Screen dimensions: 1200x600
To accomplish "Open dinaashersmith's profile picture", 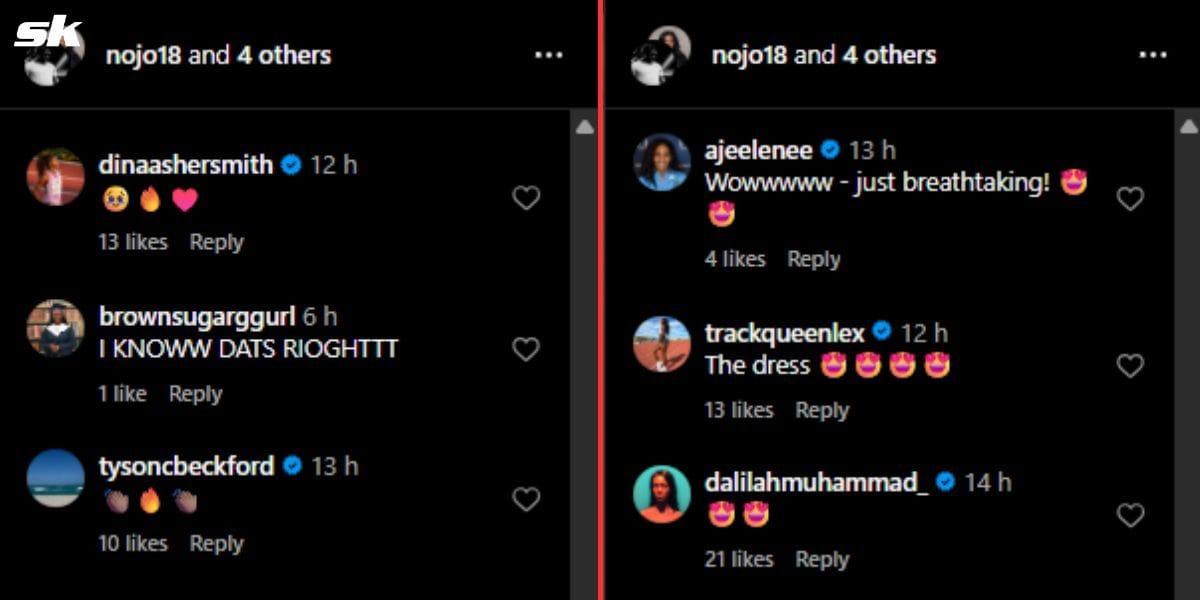I will click(55, 177).
